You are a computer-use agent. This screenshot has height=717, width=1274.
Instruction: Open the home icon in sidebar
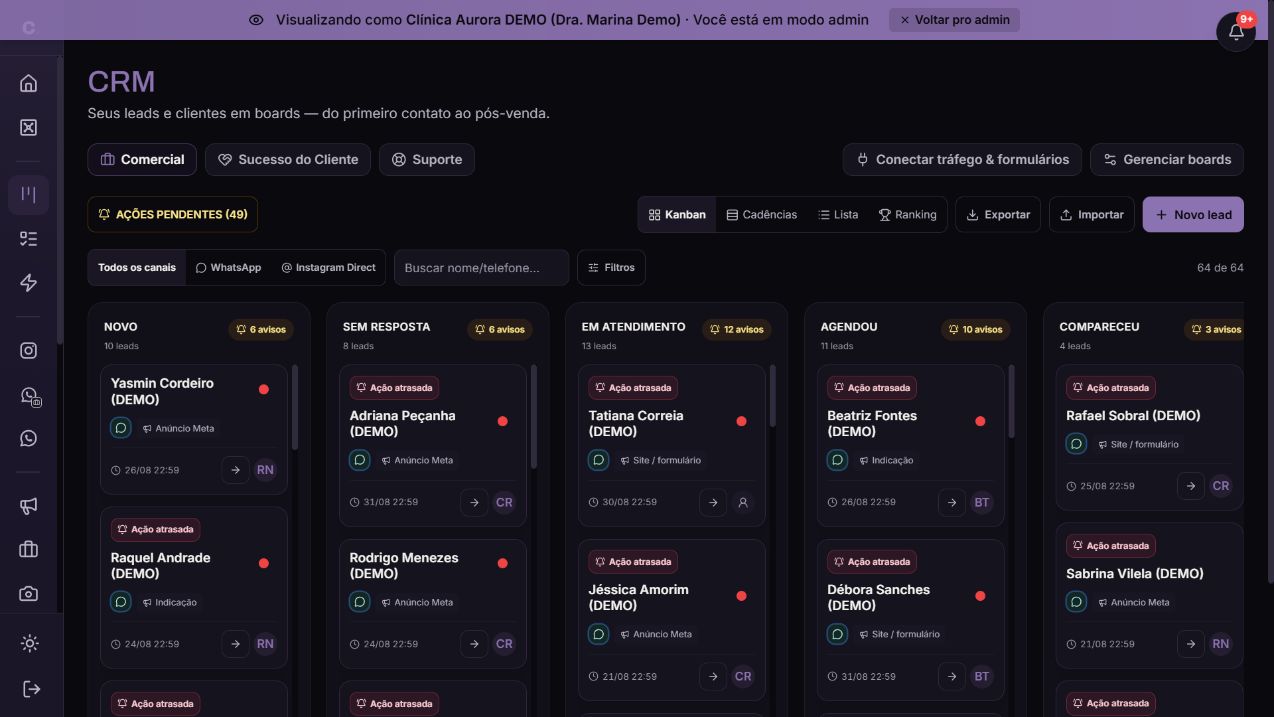coord(29,83)
